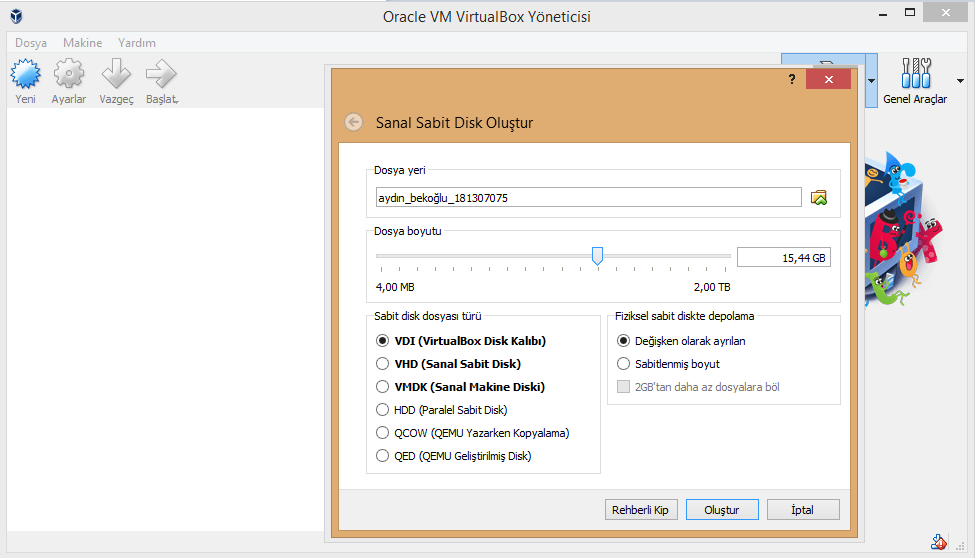
Task: Click the İptal button
Action: [x=803, y=510]
